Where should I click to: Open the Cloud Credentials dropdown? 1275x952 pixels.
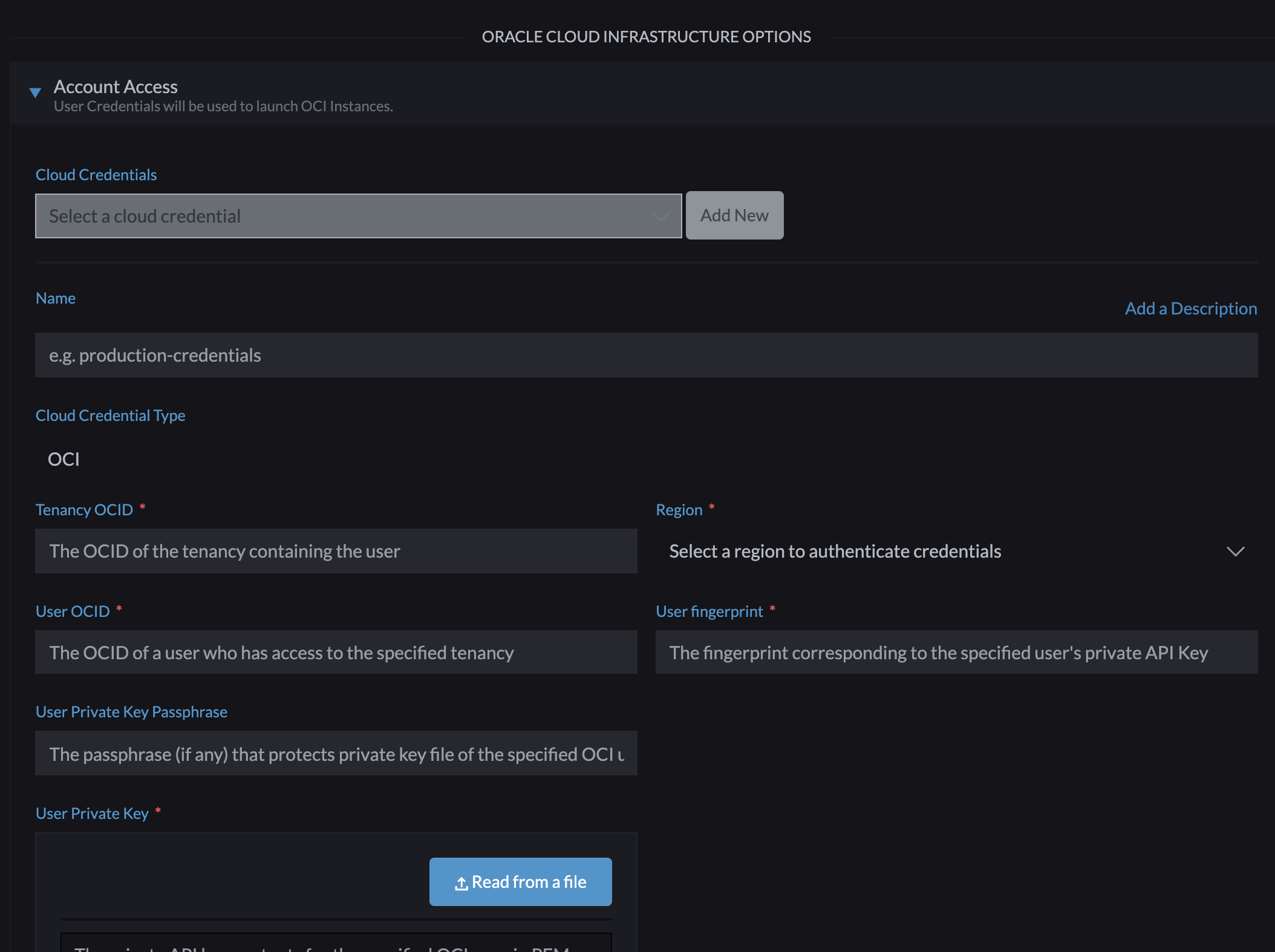[358, 215]
